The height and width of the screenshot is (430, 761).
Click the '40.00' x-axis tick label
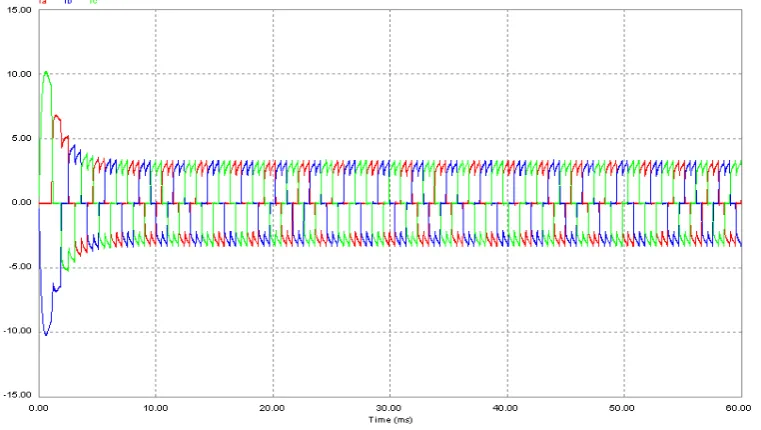pos(505,408)
